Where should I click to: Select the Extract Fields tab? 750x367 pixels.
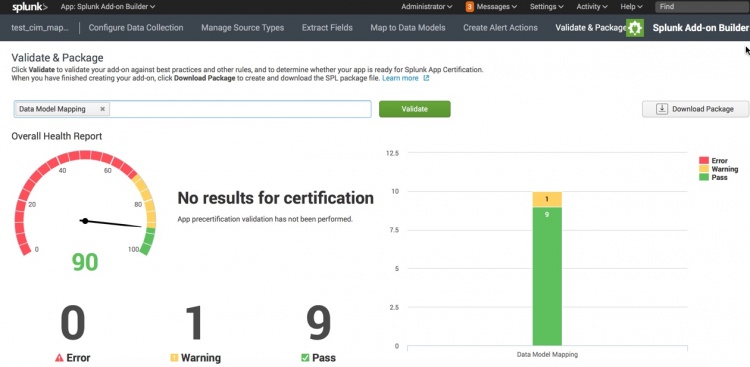point(327,28)
